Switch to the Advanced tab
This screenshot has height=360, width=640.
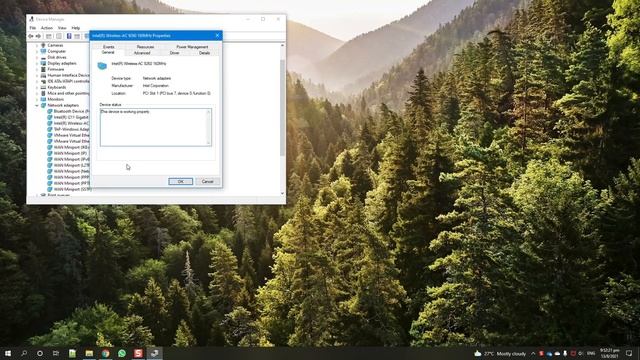click(142, 53)
